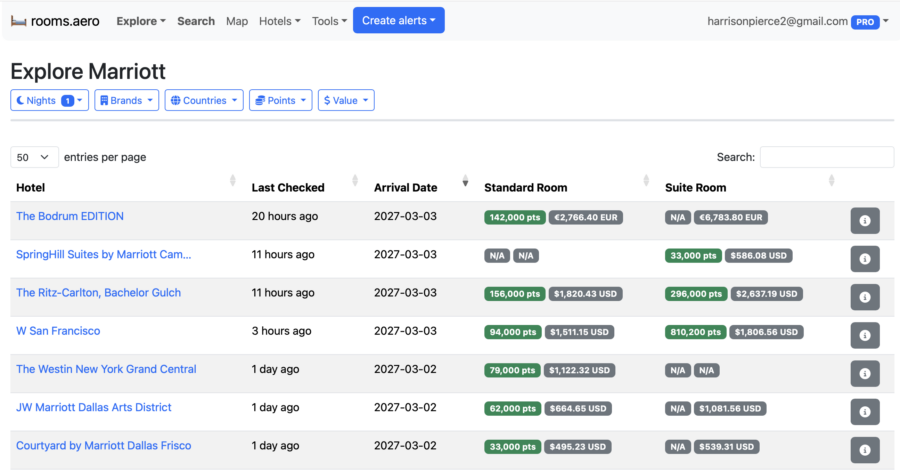Click the $539.31 USD suite price
The height and width of the screenshot is (472, 900).
pos(727,447)
